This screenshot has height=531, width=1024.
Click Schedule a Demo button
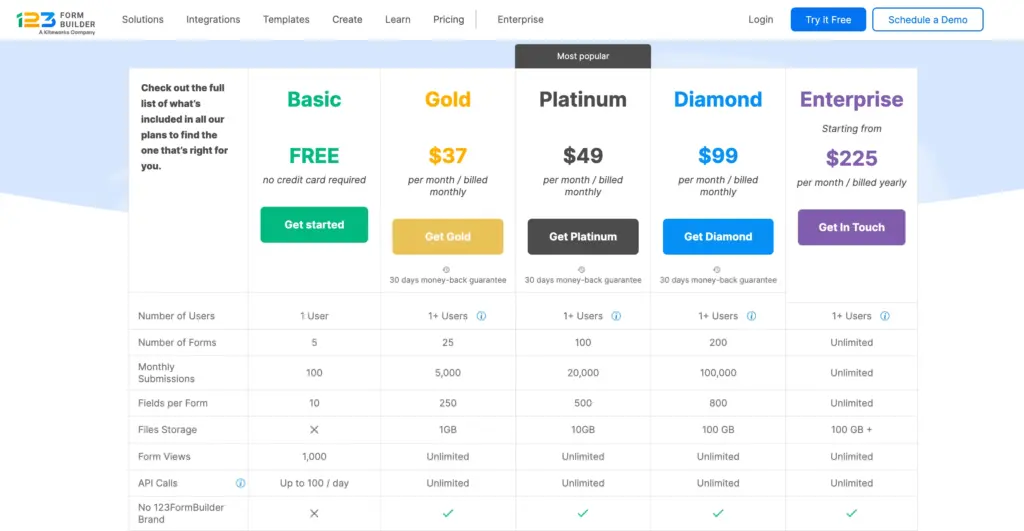(927, 20)
